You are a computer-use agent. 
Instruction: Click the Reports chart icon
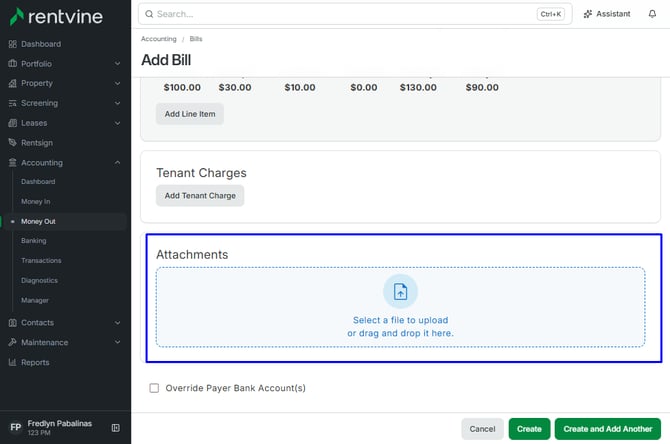(12, 362)
